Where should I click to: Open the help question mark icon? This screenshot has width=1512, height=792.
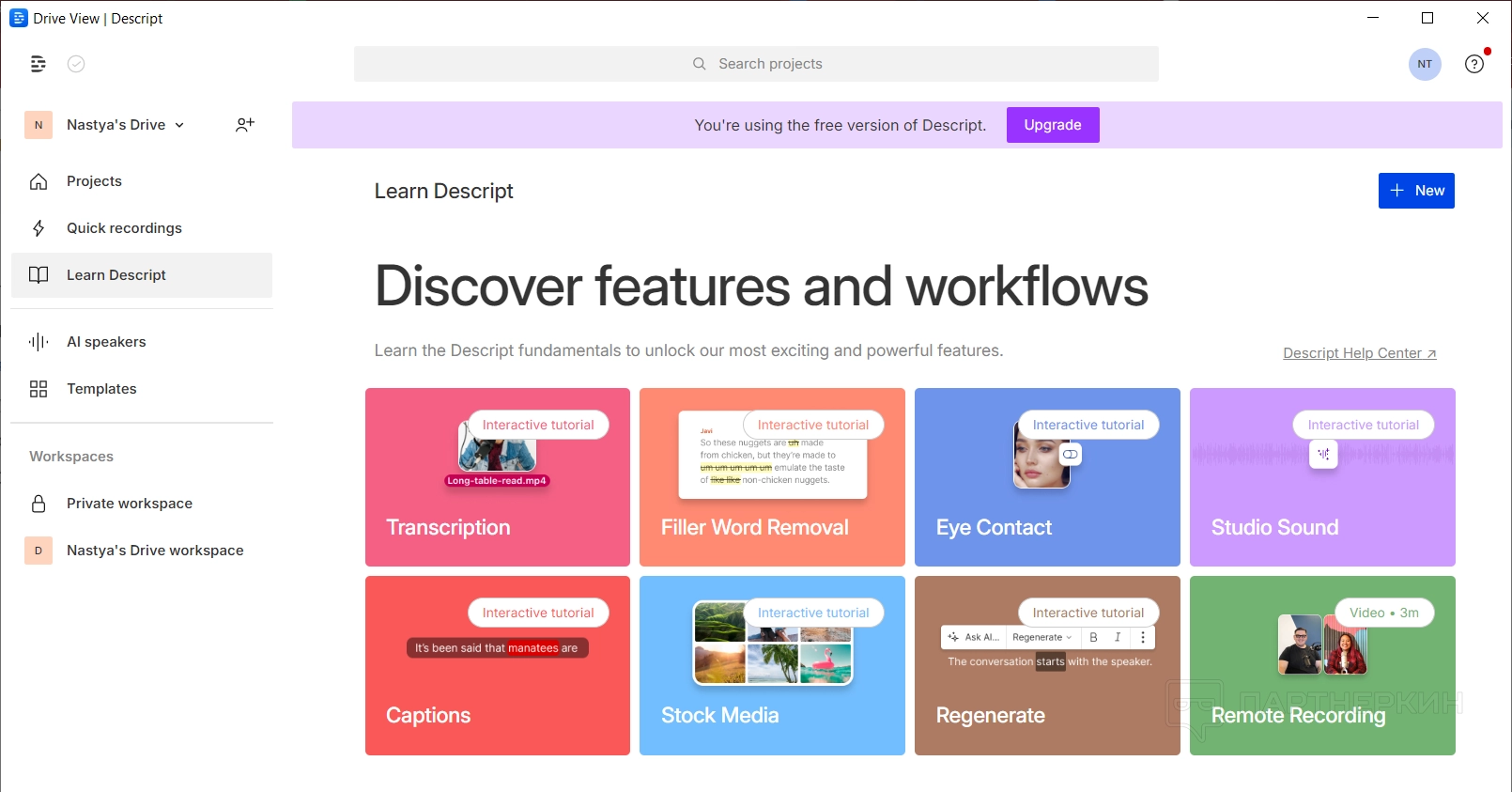pos(1474,64)
